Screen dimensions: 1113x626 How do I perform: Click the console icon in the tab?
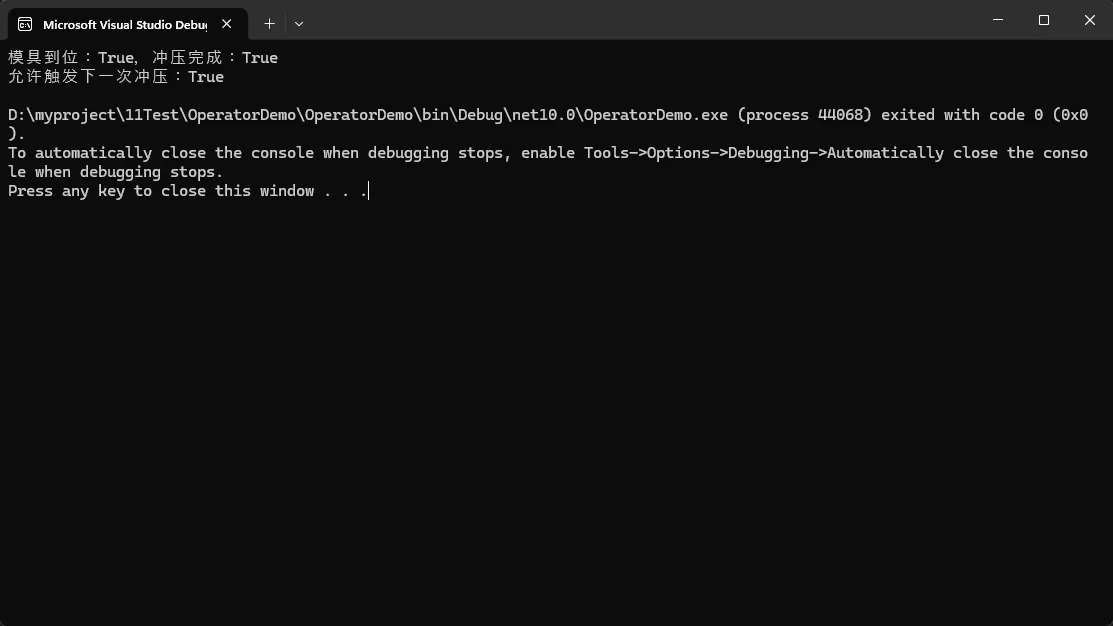click(25, 24)
